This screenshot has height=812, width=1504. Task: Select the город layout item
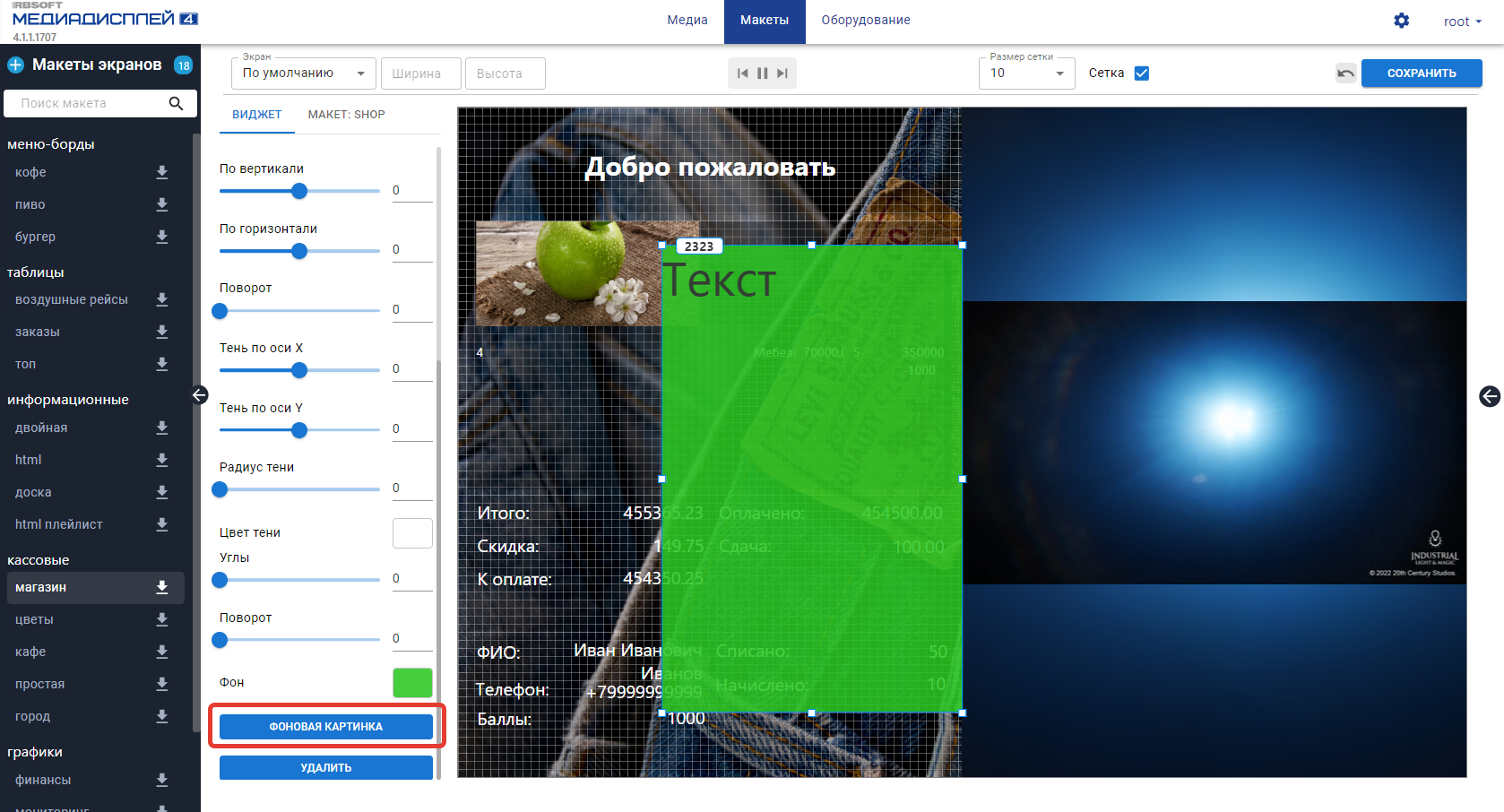(x=32, y=716)
